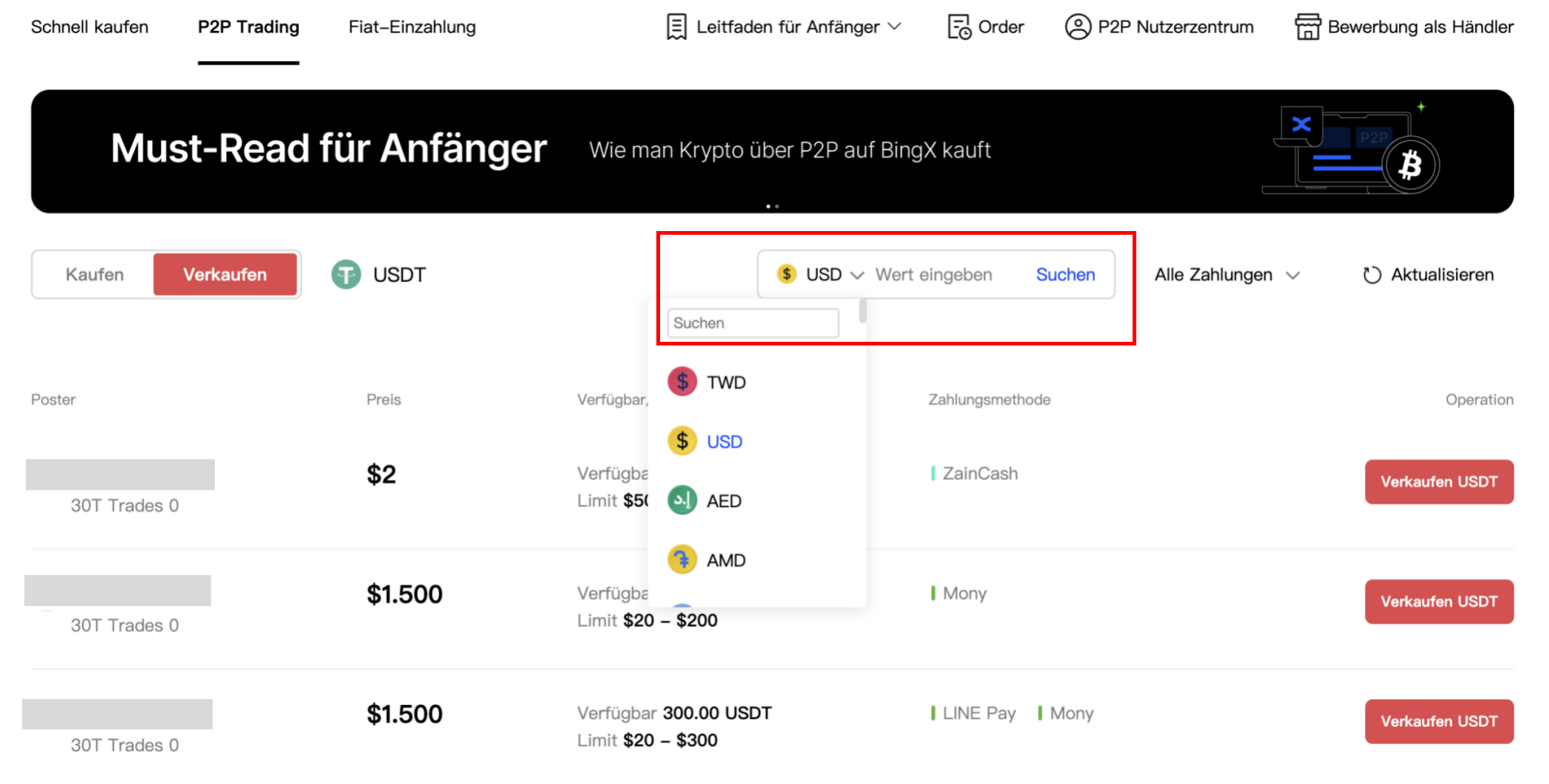Click Verkaufen USDT for the $20 – $200 offer

(x=1439, y=602)
